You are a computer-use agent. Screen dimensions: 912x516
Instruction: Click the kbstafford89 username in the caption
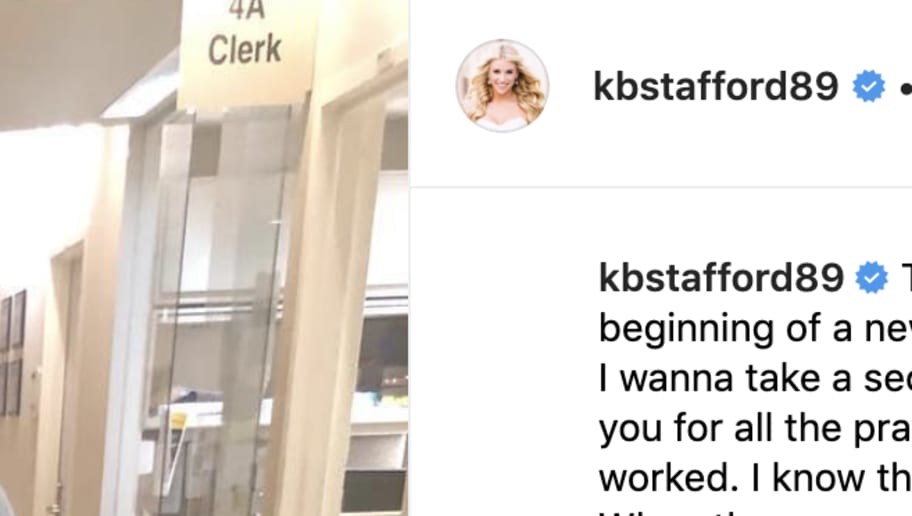click(x=721, y=277)
